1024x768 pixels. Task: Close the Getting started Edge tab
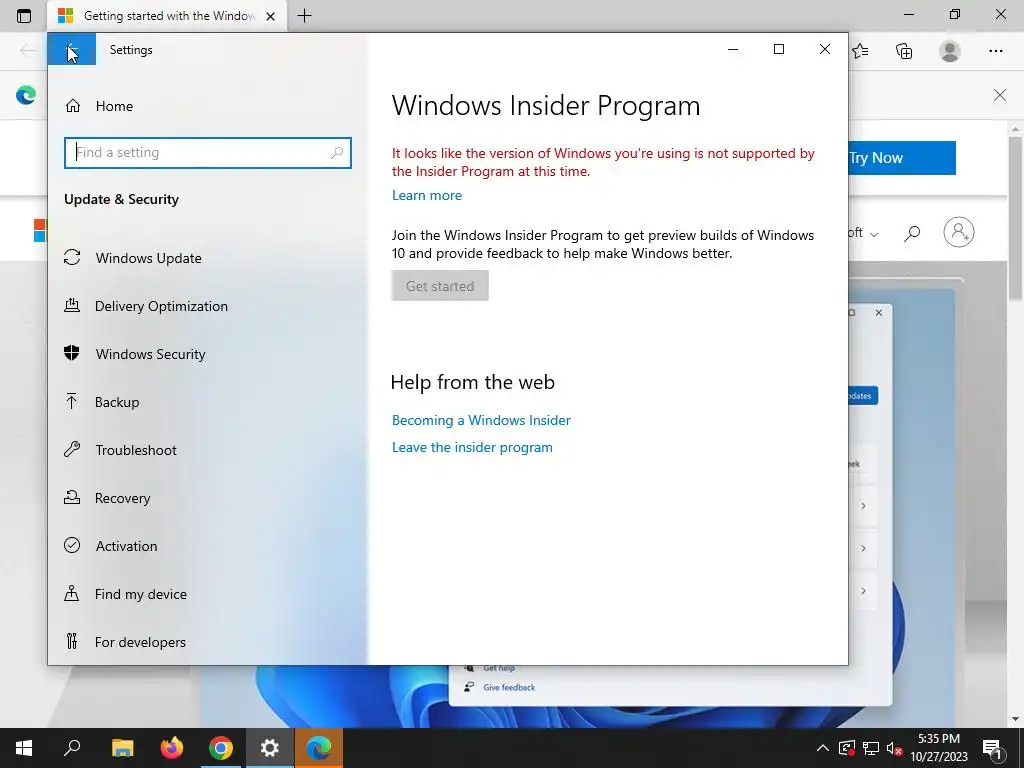270,16
